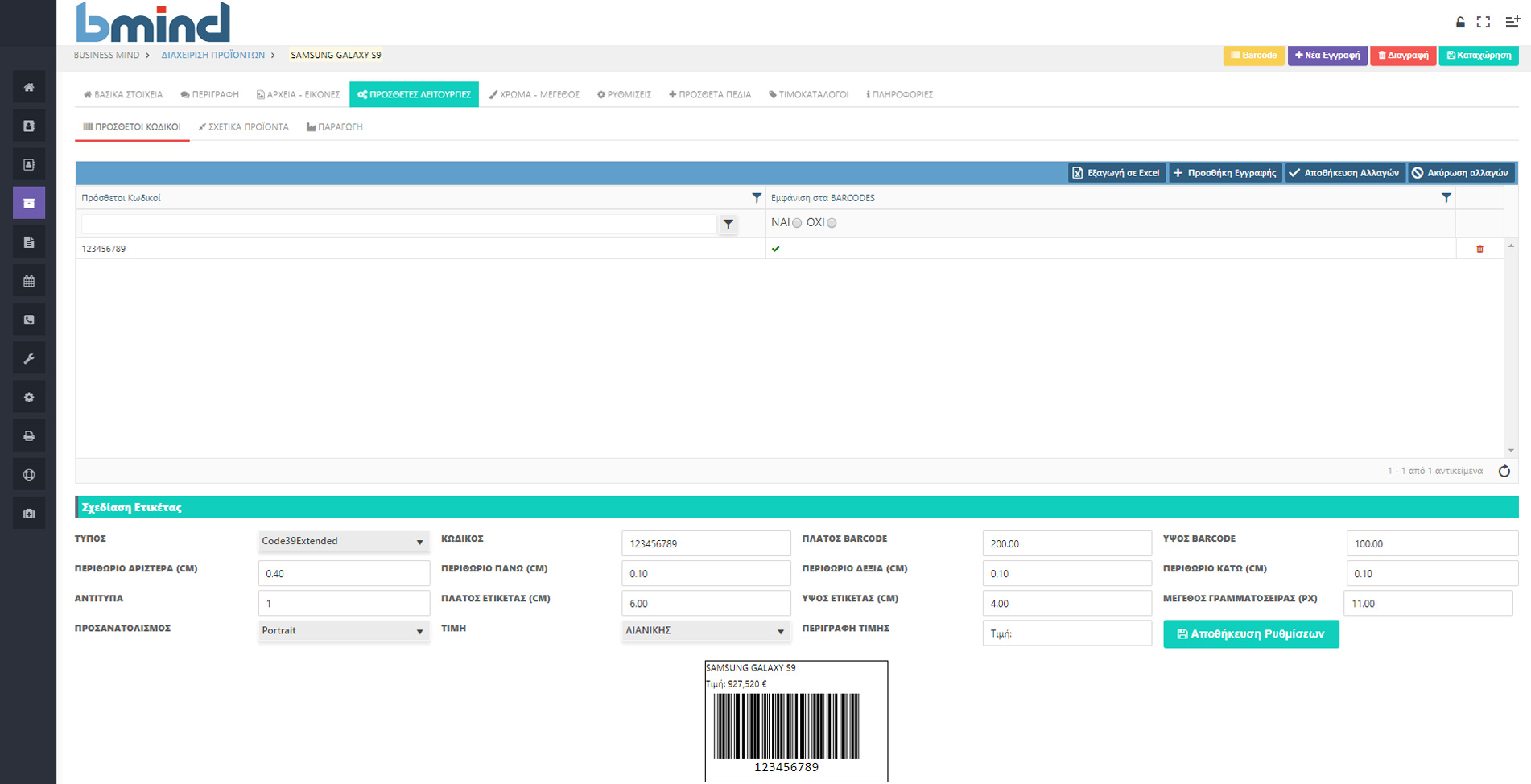Click the filter button beside code search box
The height and width of the screenshot is (784, 1531).
728,225
